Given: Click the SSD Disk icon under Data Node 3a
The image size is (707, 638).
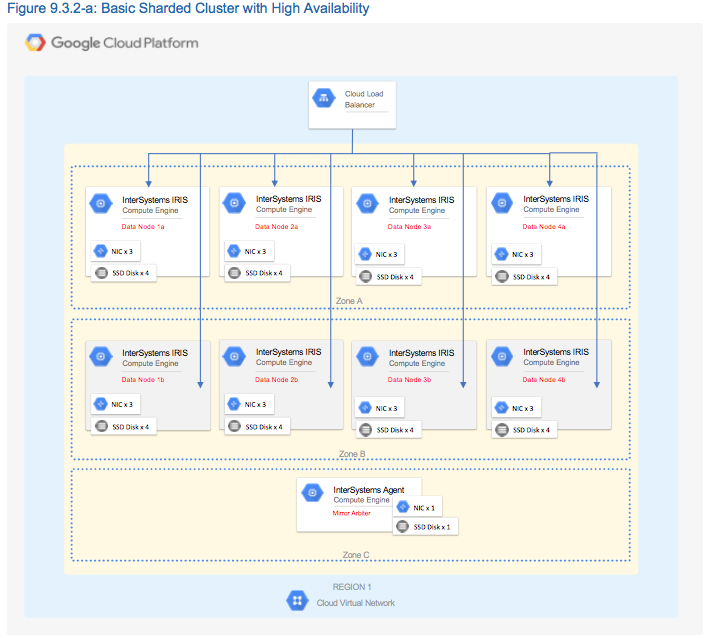Looking at the screenshot, I should pyautogui.click(x=365, y=276).
